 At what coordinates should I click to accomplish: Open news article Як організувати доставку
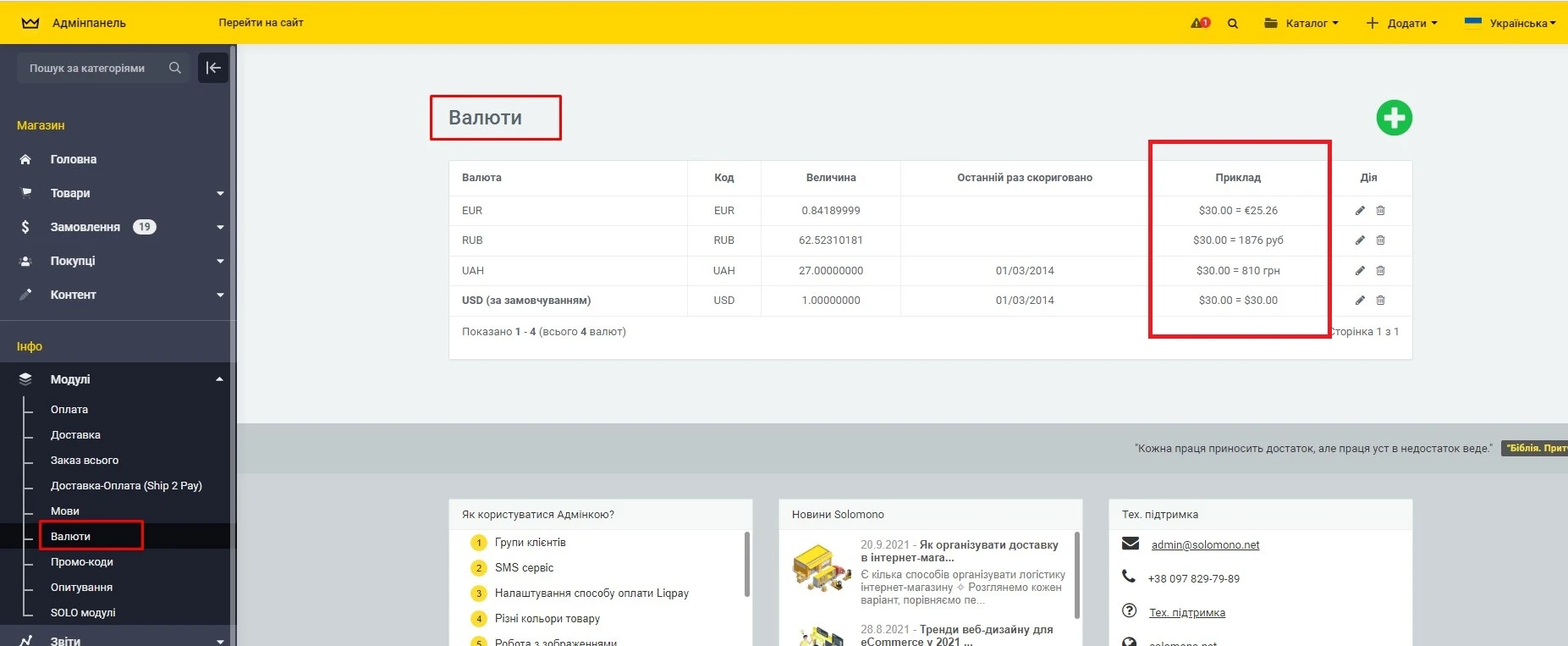point(960,551)
